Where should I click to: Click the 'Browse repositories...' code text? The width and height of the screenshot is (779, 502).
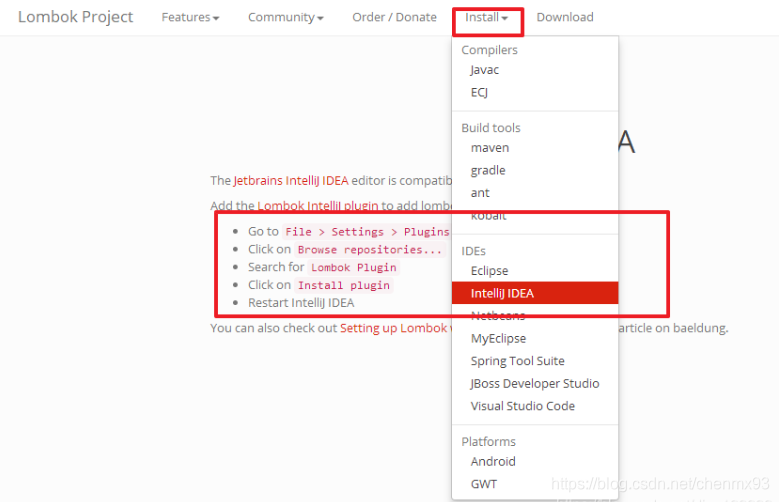tap(370, 250)
